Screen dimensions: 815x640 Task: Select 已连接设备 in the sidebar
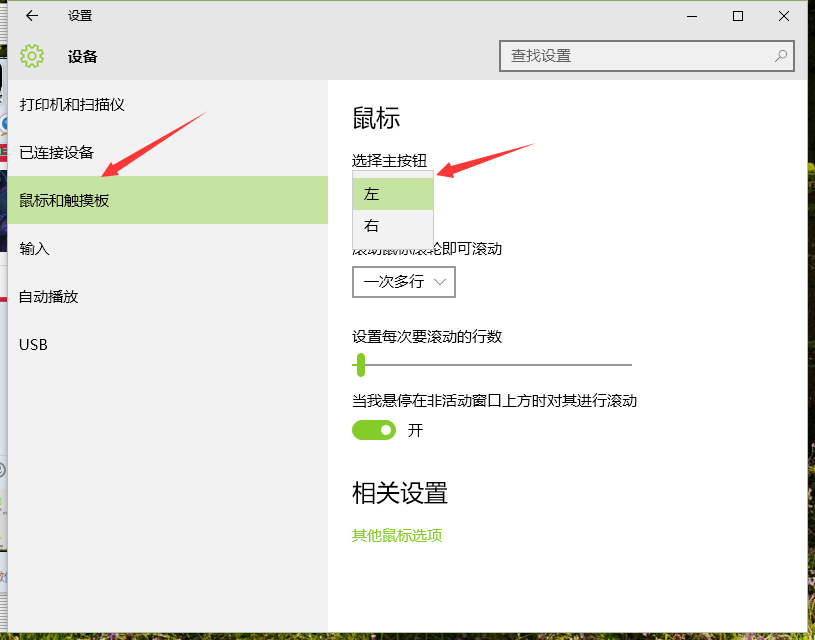point(55,152)
